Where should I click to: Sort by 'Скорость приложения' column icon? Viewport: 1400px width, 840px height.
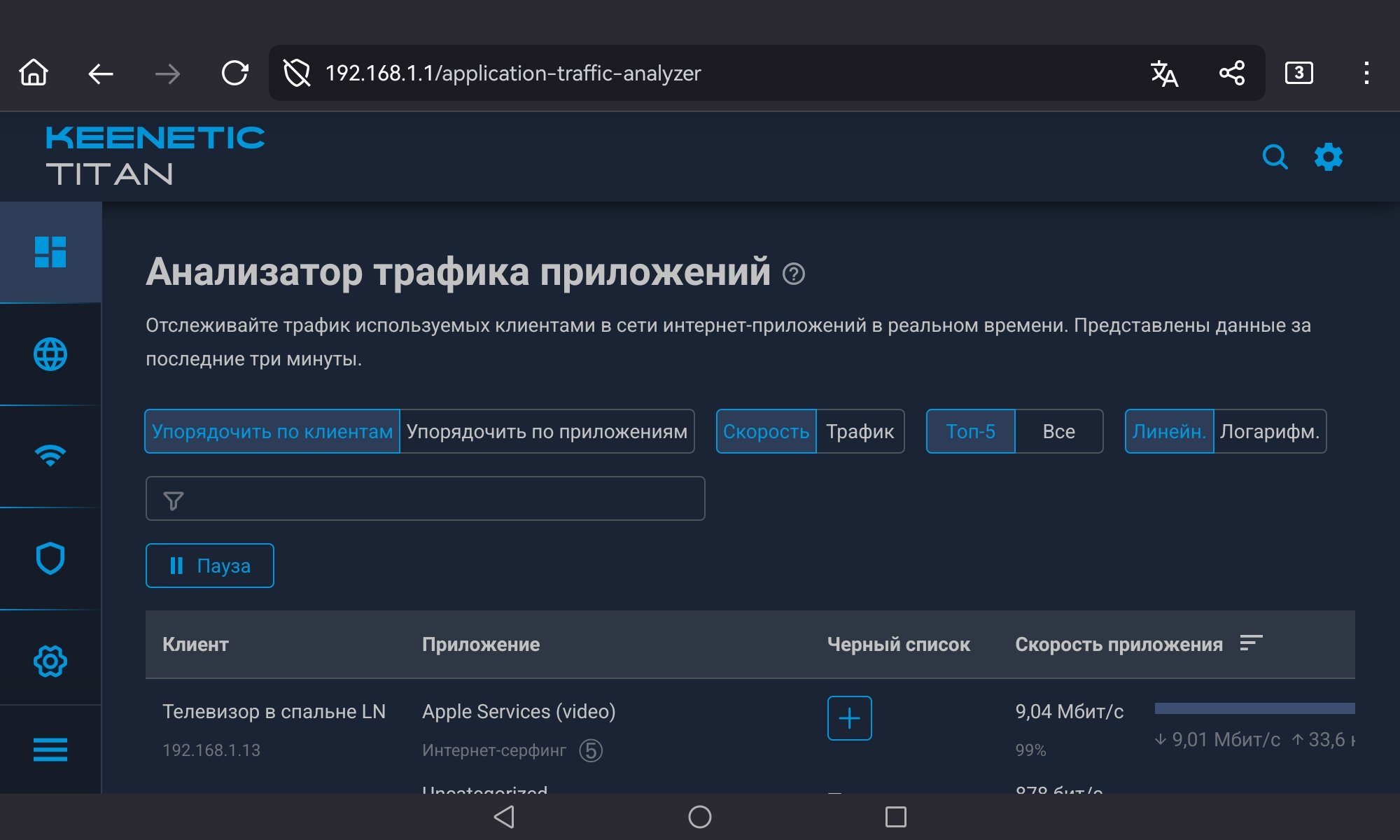tap(1251, 643)
